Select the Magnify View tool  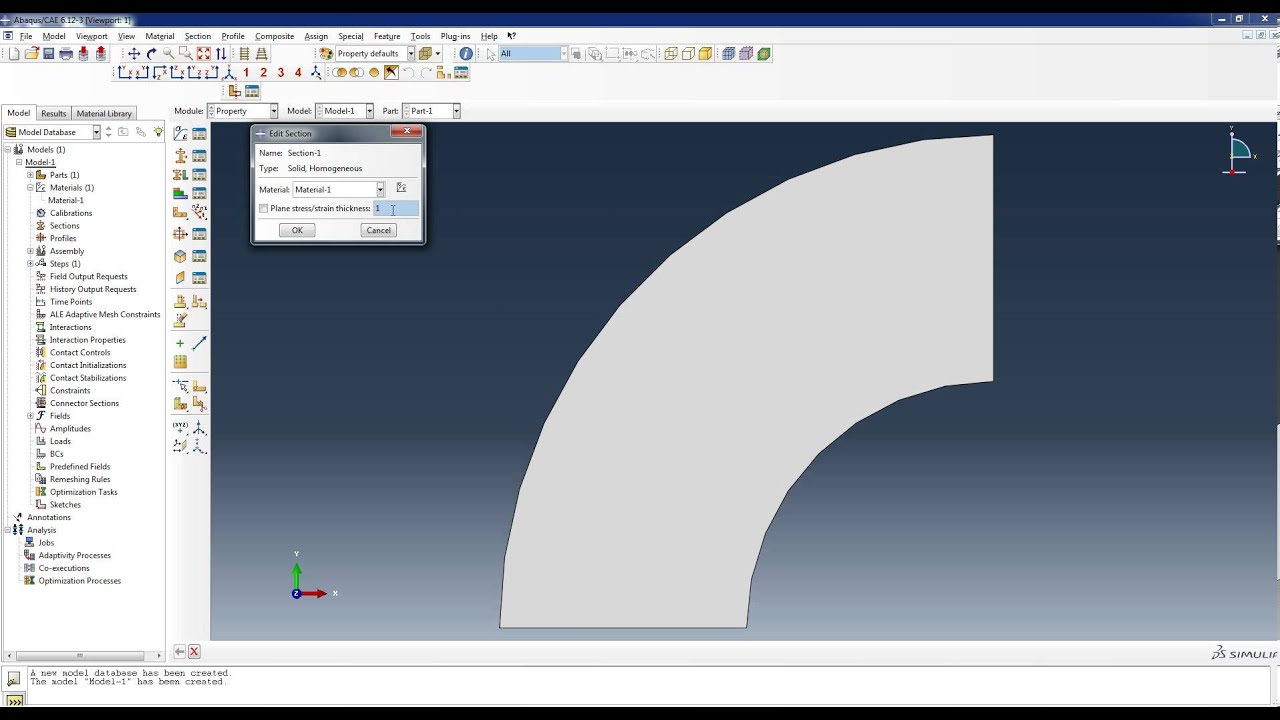point(168,54)
